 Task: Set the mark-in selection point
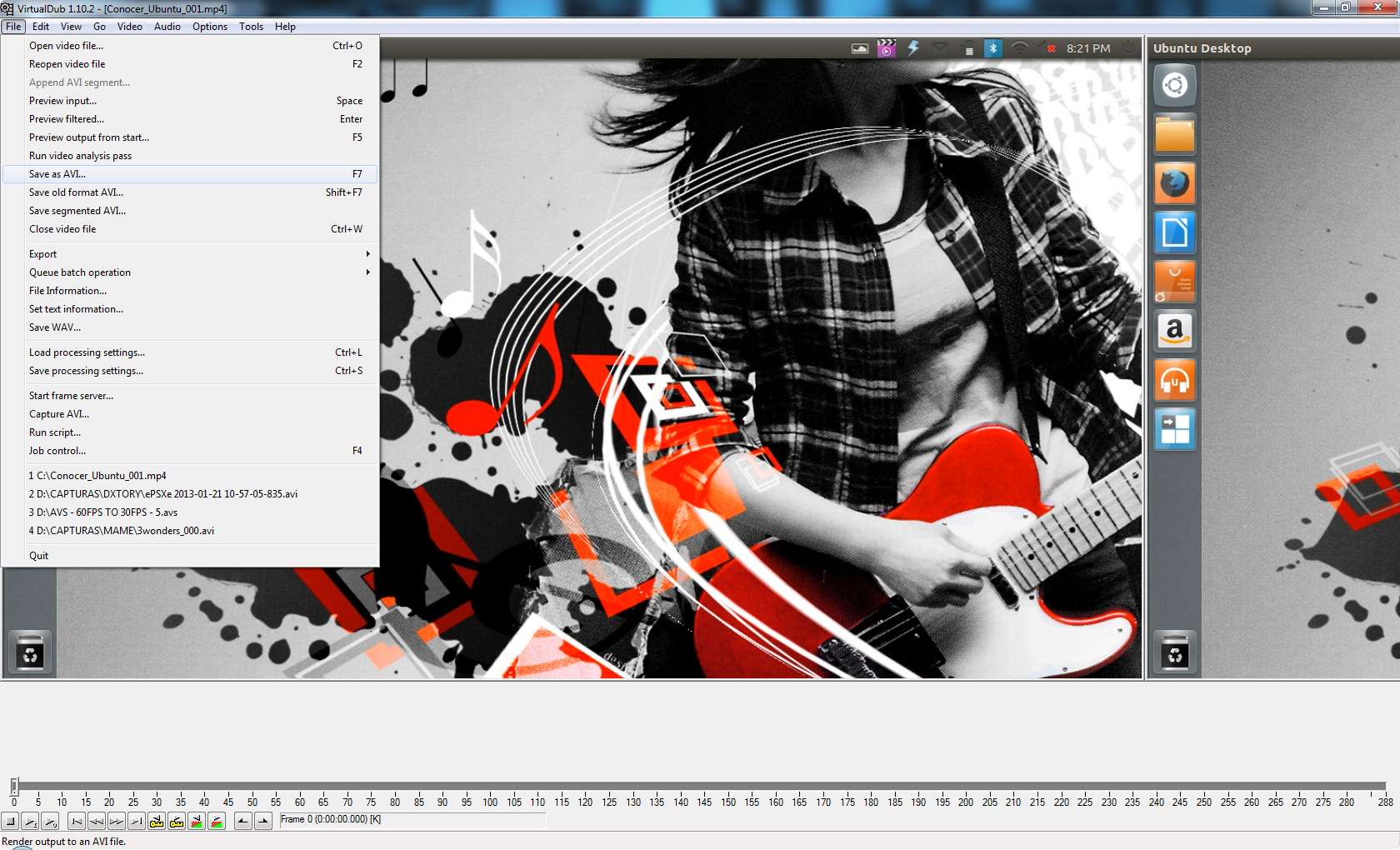[243, 822]
